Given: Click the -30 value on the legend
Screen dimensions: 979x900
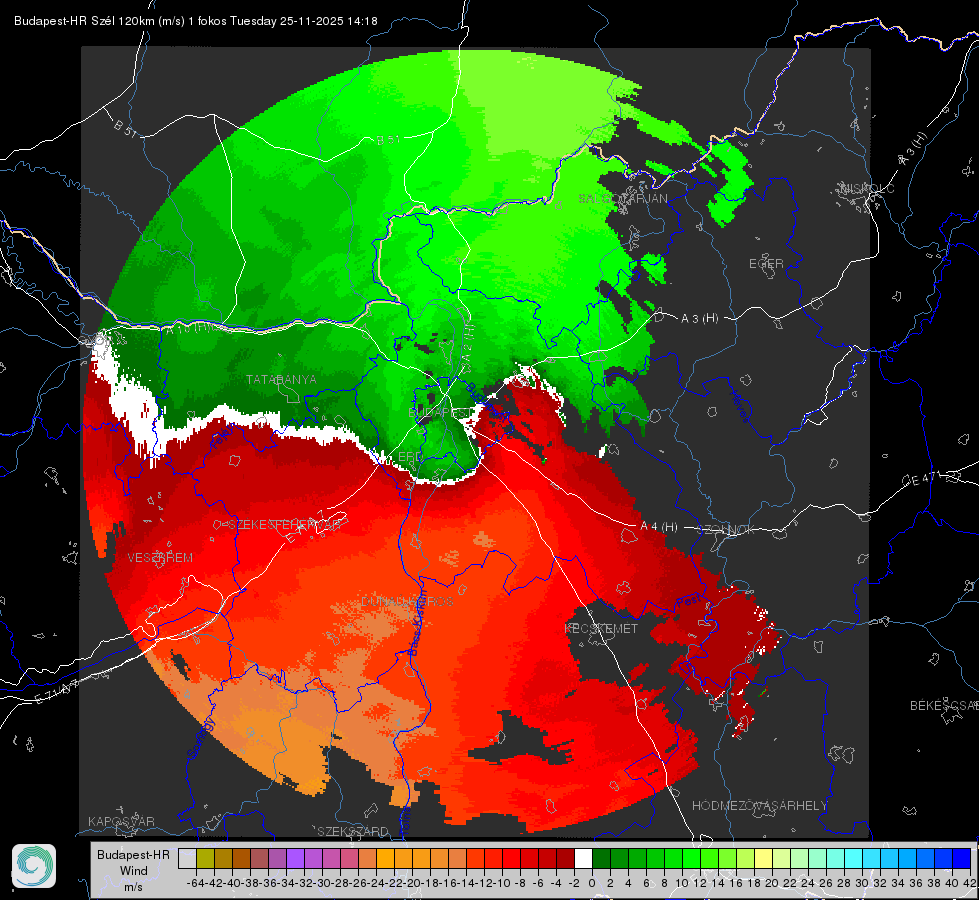Looking at the screenshot, I should (322, 883).
